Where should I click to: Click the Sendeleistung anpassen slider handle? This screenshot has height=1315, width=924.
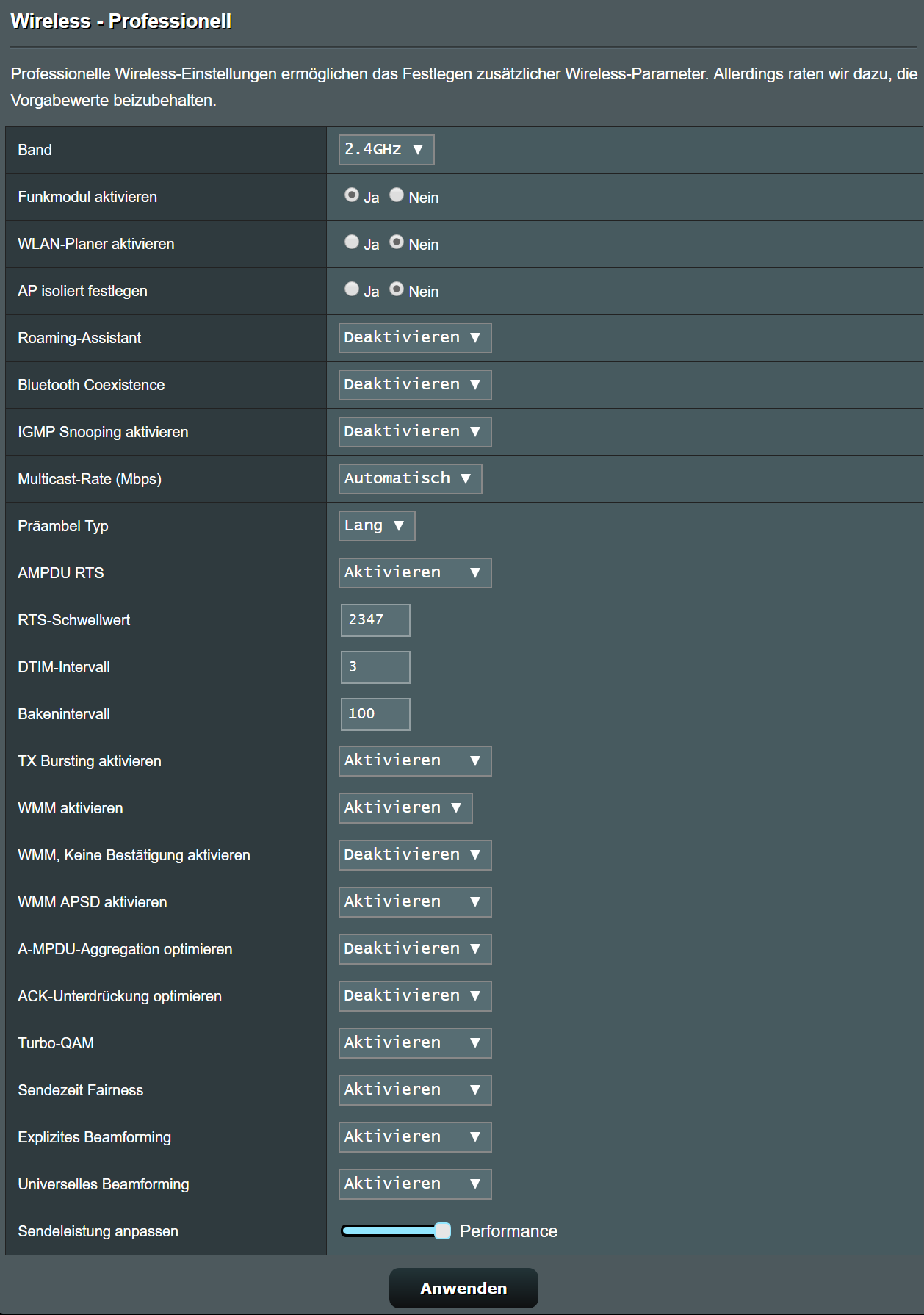[x=442, y=1231]
